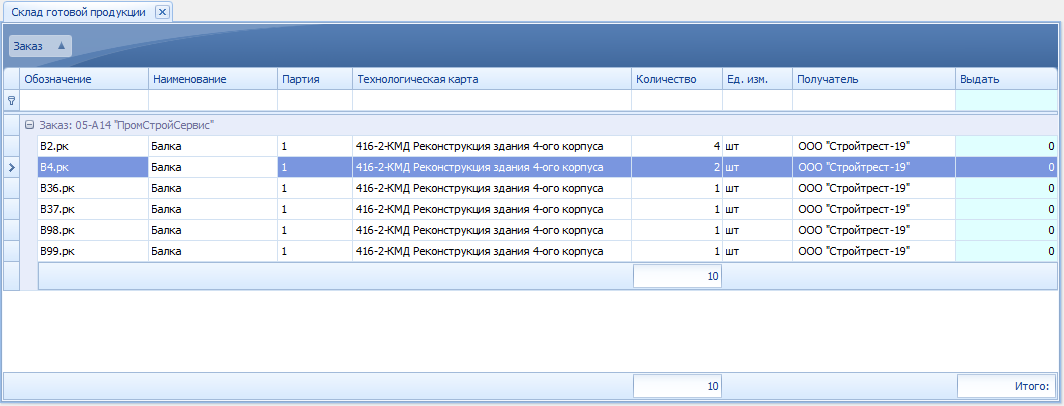Edit the Выдать value in B36.рк row

click(x=1006, y=188)
